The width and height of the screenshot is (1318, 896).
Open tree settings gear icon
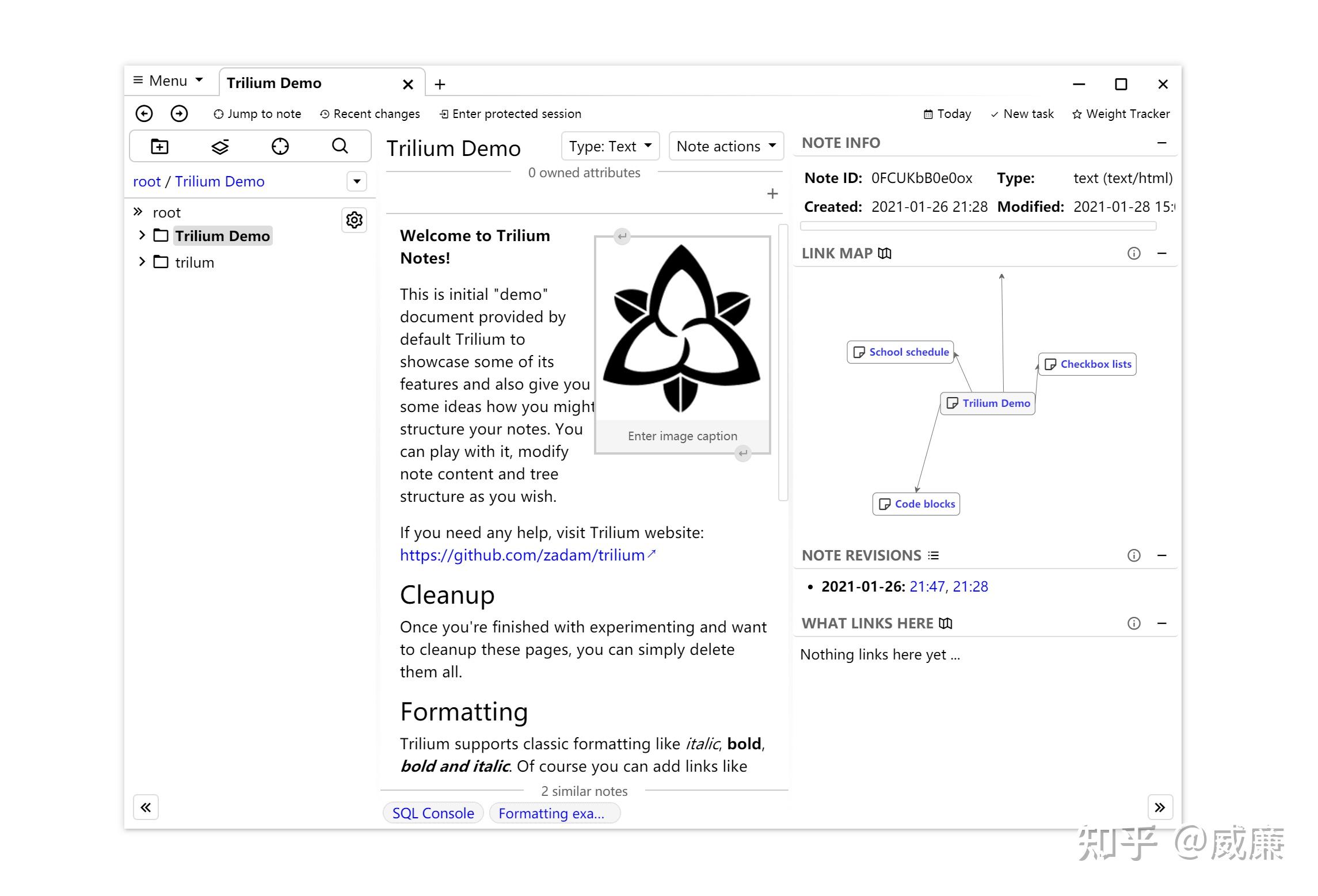coord(354,220)
